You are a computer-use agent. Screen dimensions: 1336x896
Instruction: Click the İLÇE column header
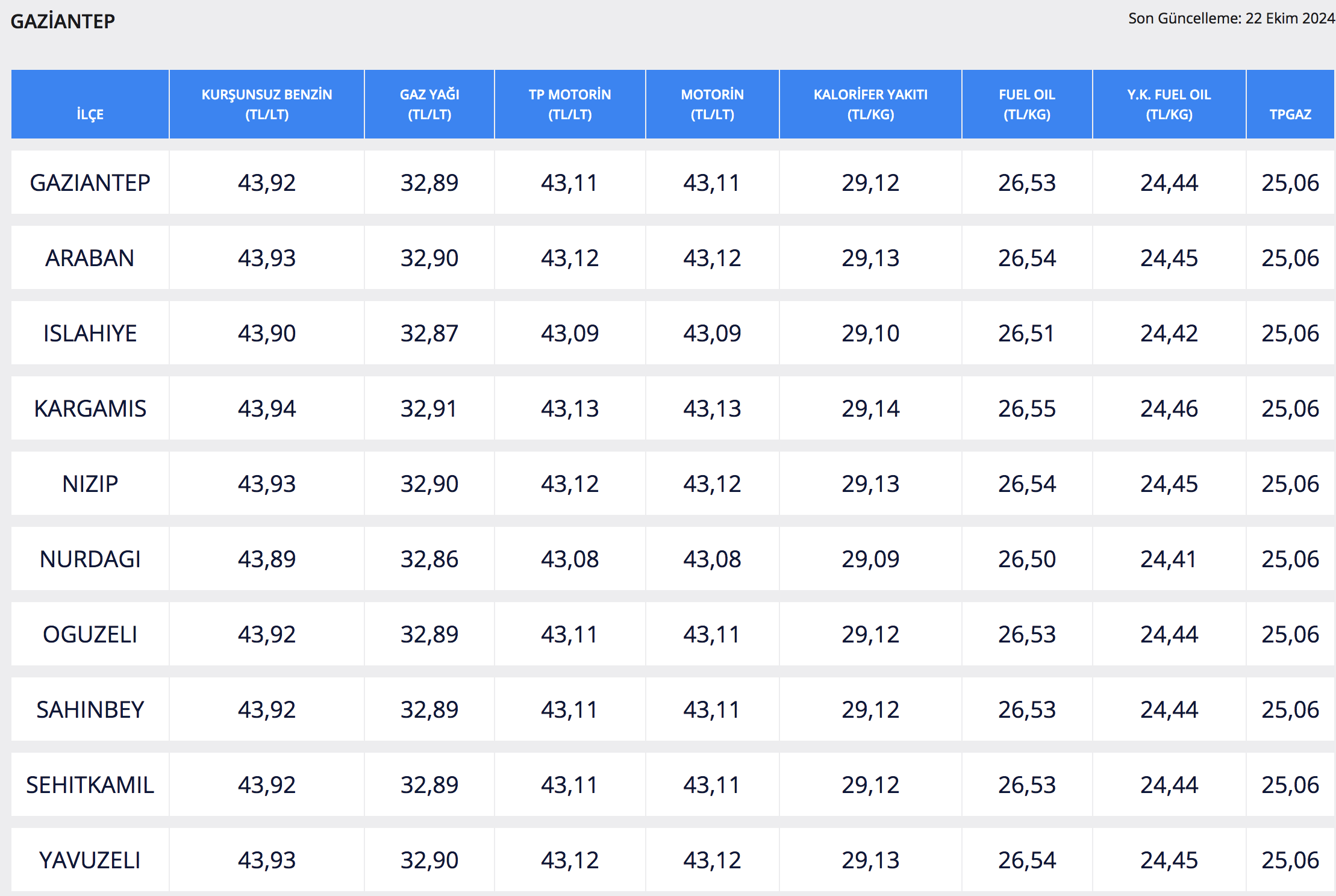point(90,114)
